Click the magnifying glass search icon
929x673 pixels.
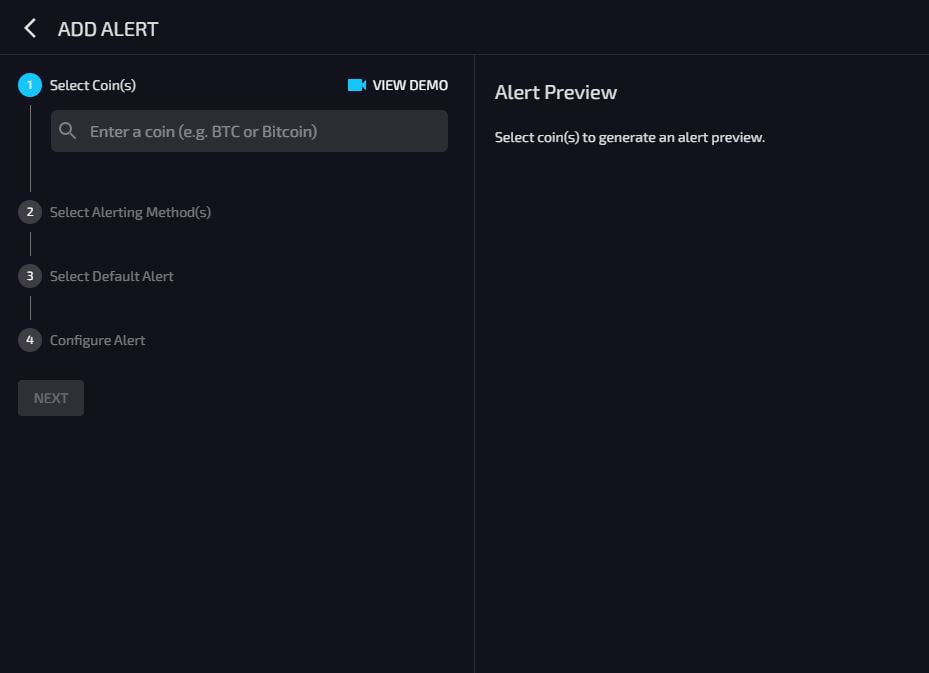tap(68, 131)
